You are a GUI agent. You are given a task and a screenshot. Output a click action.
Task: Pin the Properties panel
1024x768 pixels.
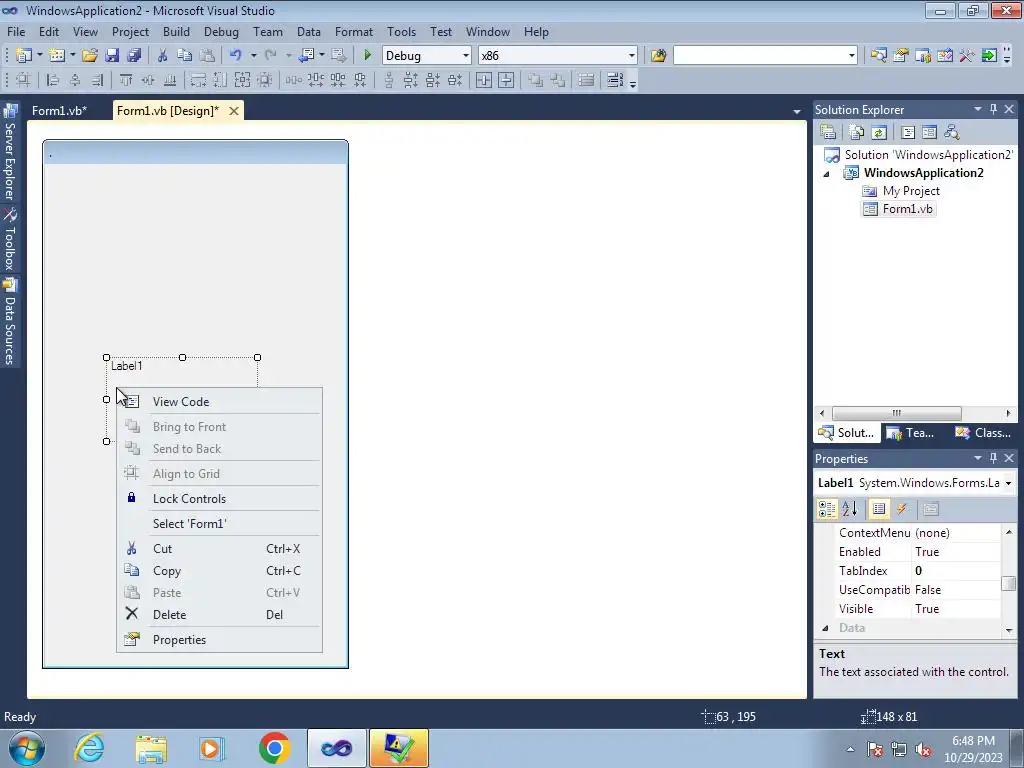[993, 458]
